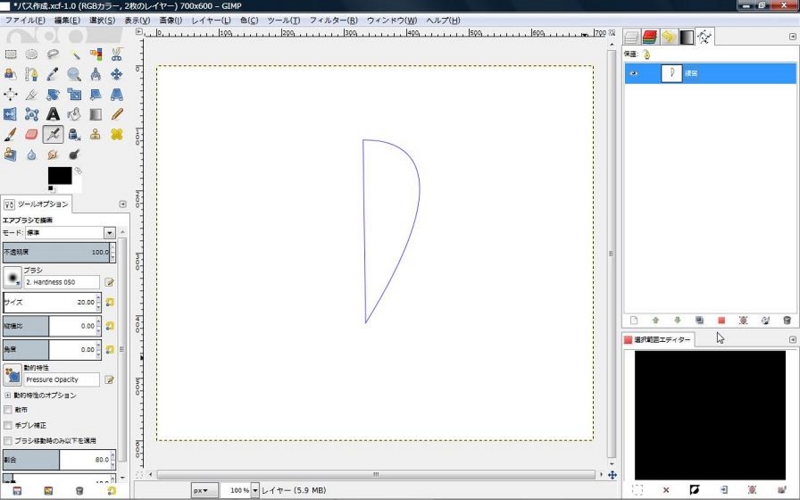Click the path thumbnail in Paths list
The height and width of the screenshot is (500, 800).
point(671,73)
